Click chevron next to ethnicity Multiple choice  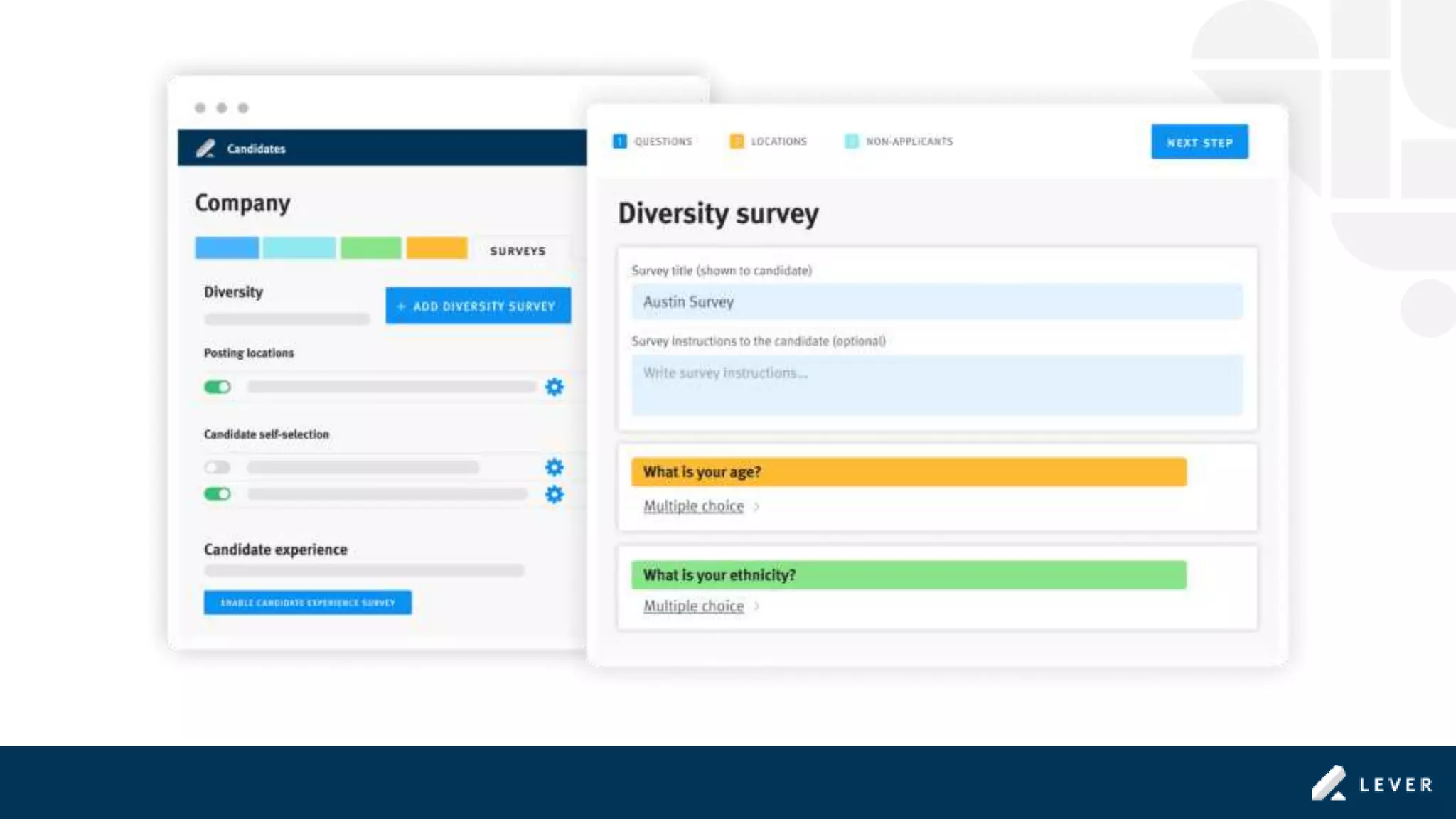[x=757, y=606]
